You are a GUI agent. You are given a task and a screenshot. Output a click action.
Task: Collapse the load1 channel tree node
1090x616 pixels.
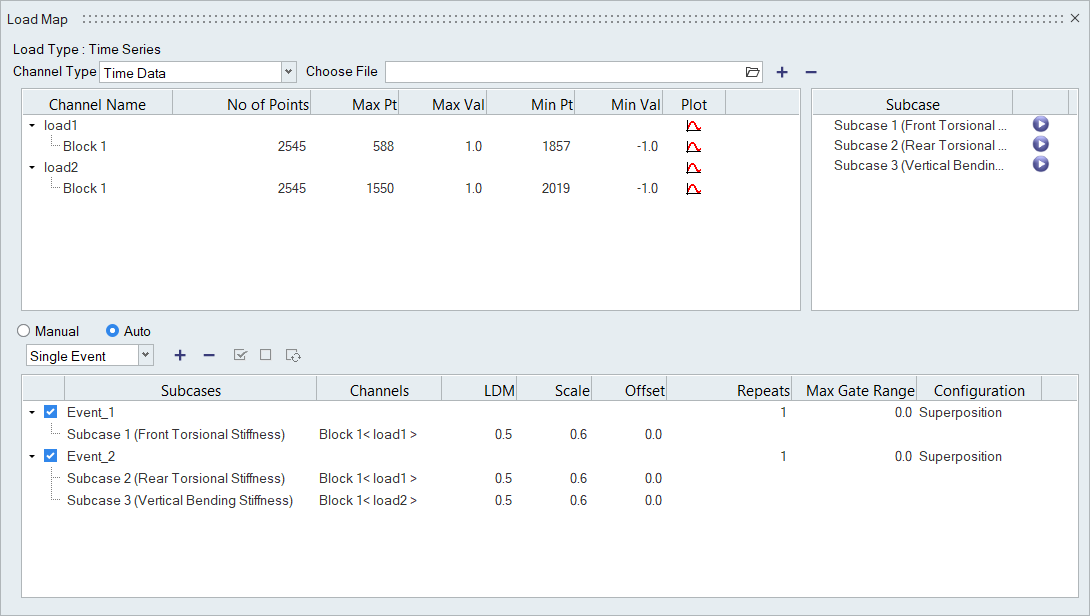point(32,126)
